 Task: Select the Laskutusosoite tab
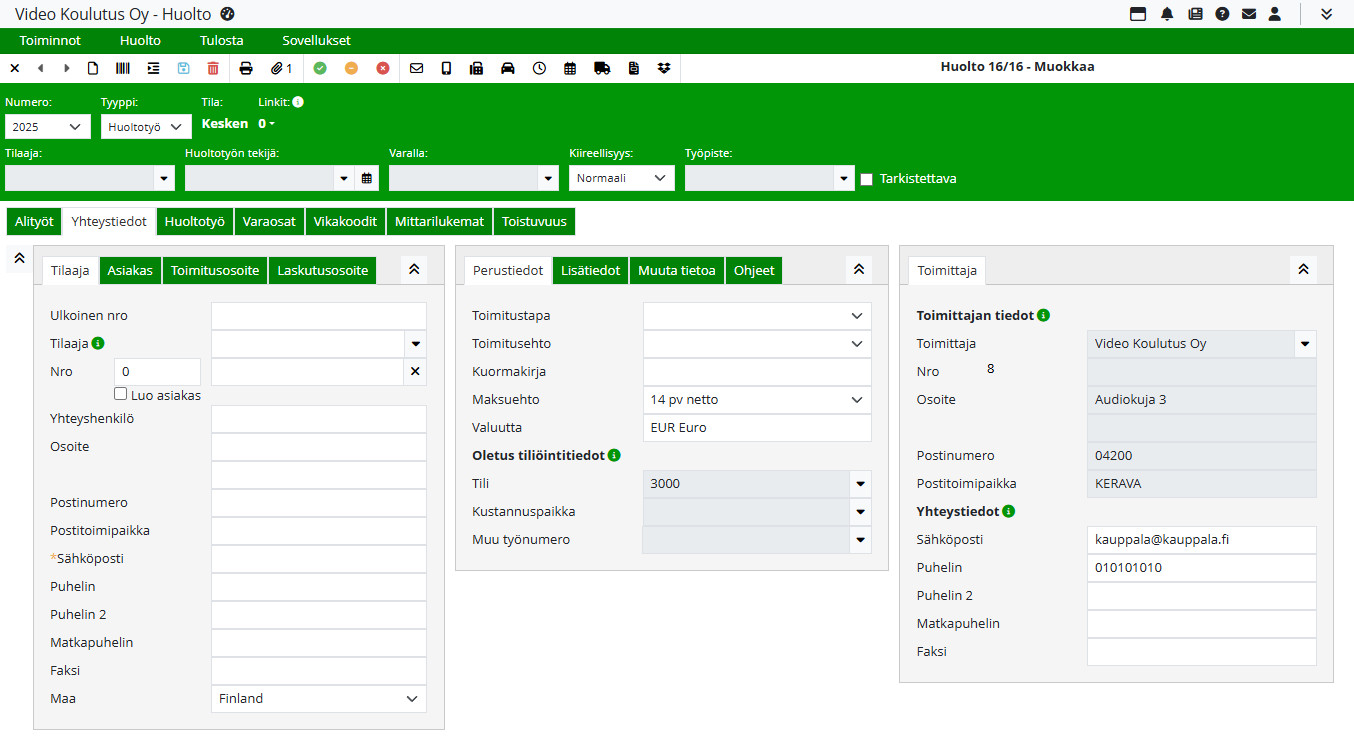(x=323, y=271)
